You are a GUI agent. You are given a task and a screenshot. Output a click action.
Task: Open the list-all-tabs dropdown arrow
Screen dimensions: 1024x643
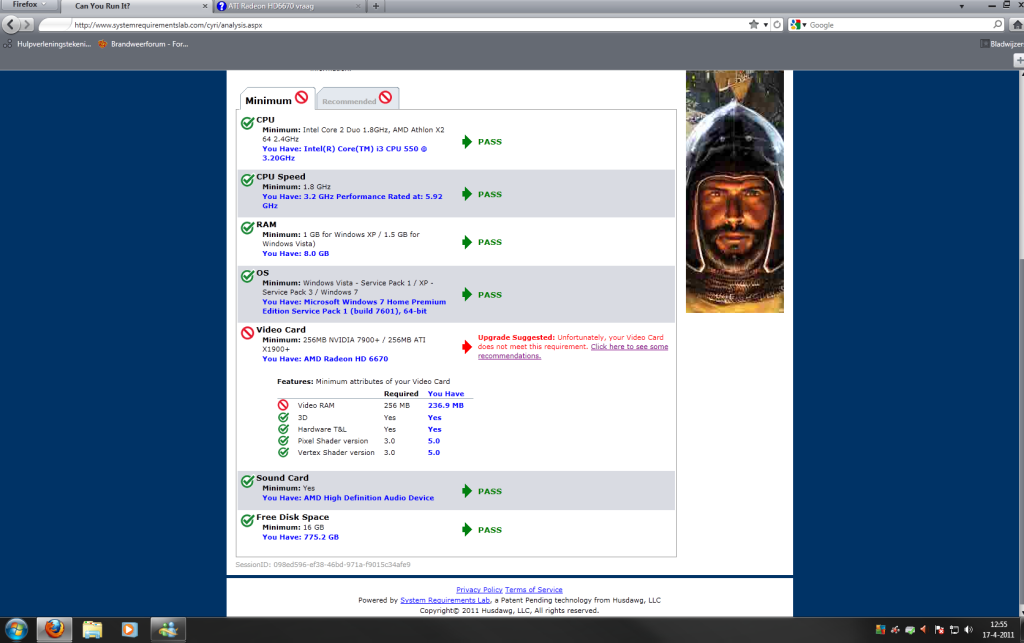click(961, 7)
